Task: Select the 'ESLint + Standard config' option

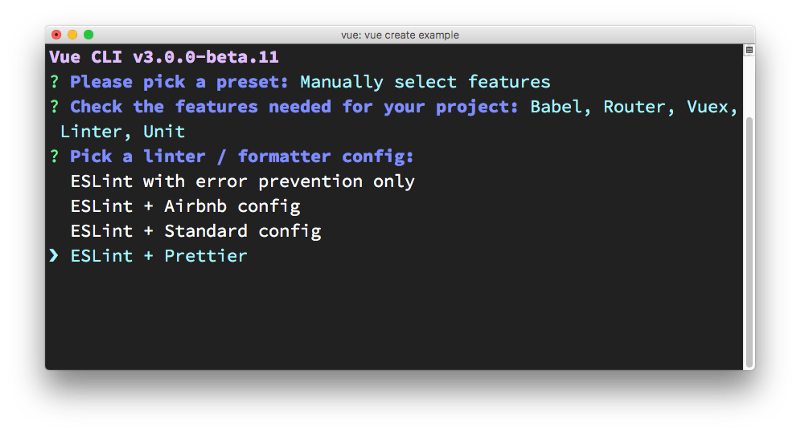Action: (x=195, y=232)
